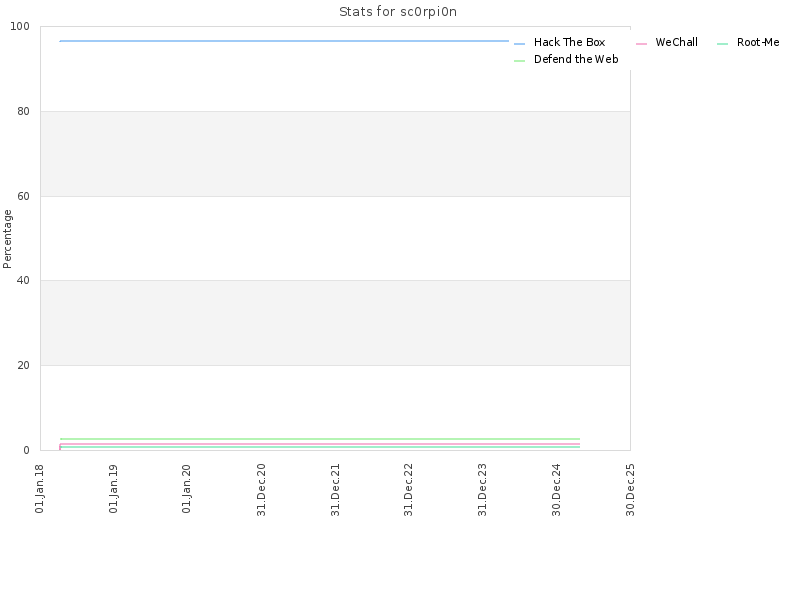Viewport: 800px width, 600px height.
Task: Click the x-axis date 30.Dec.25
Action: pos(631,490)
